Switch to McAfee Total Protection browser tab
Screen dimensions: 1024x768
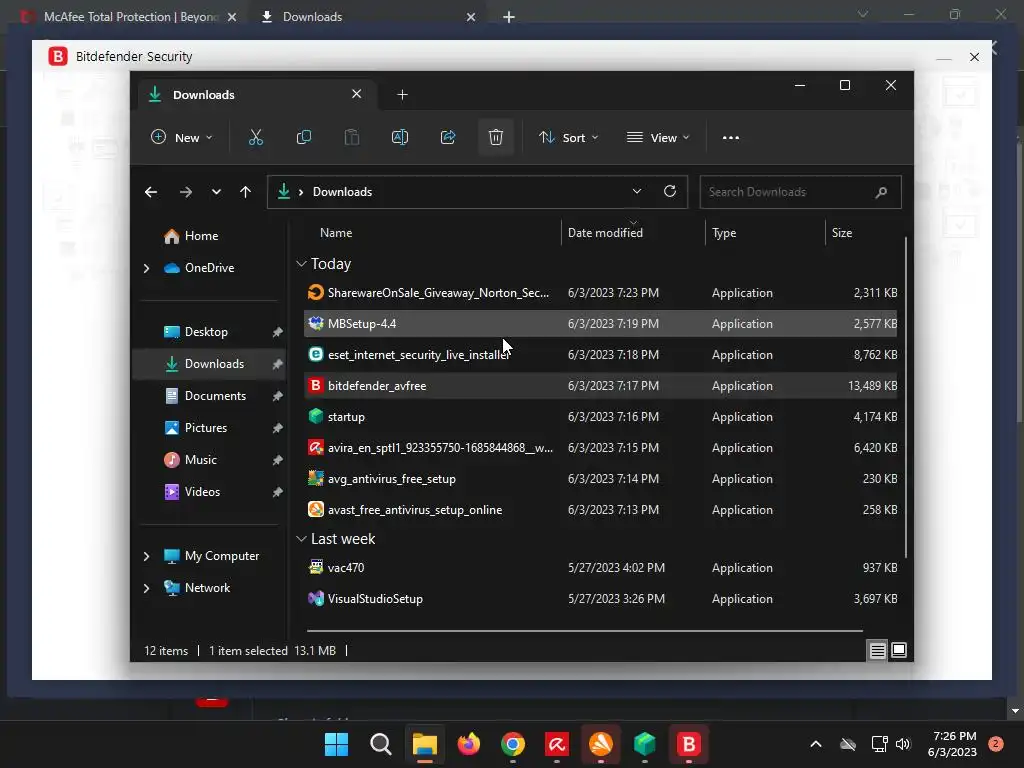(x=129, y=17)
